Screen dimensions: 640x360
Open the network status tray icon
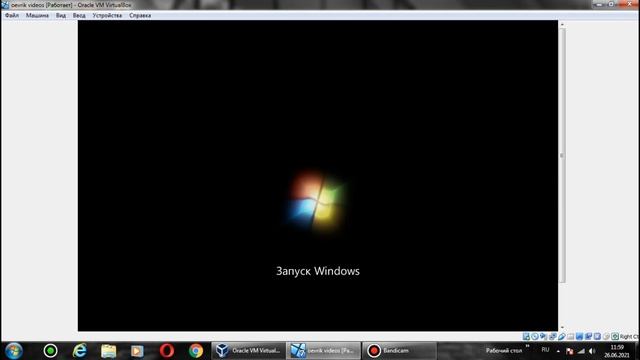coord(581,351)
